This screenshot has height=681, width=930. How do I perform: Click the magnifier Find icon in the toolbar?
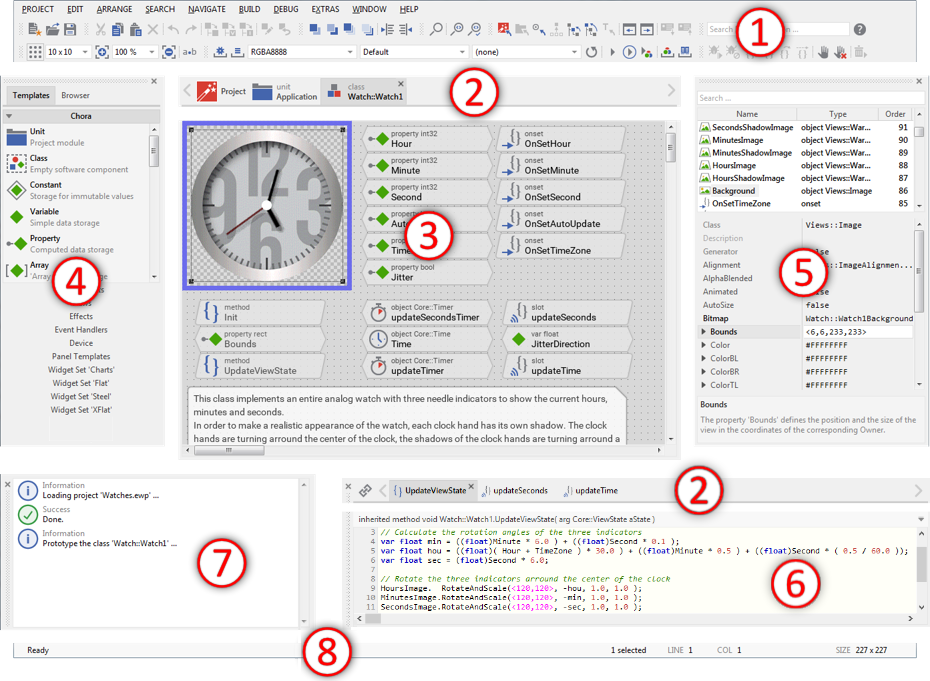[x=436, y=29]
